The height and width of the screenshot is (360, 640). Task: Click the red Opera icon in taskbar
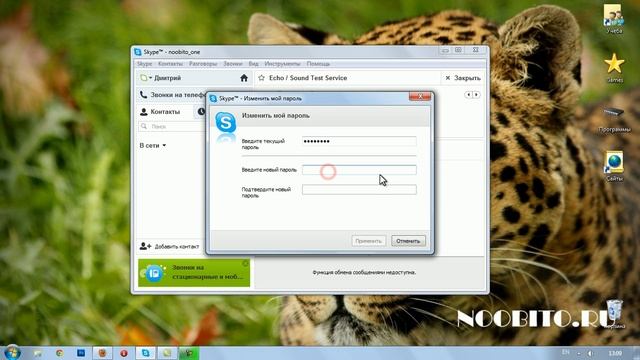[x=124, y=353]
